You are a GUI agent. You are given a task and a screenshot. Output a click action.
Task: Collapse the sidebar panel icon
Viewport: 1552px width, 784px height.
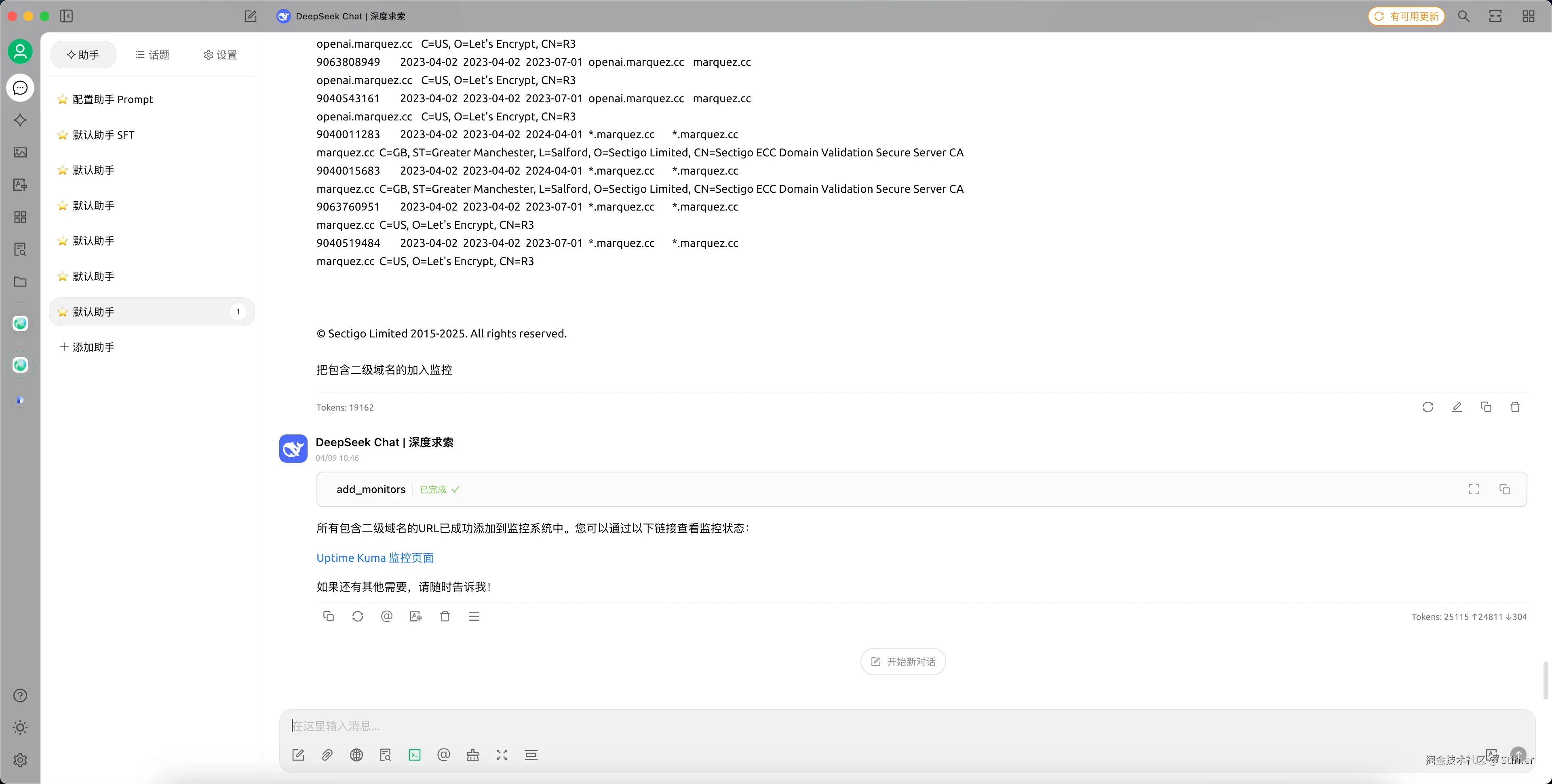(x=66, y=16)
